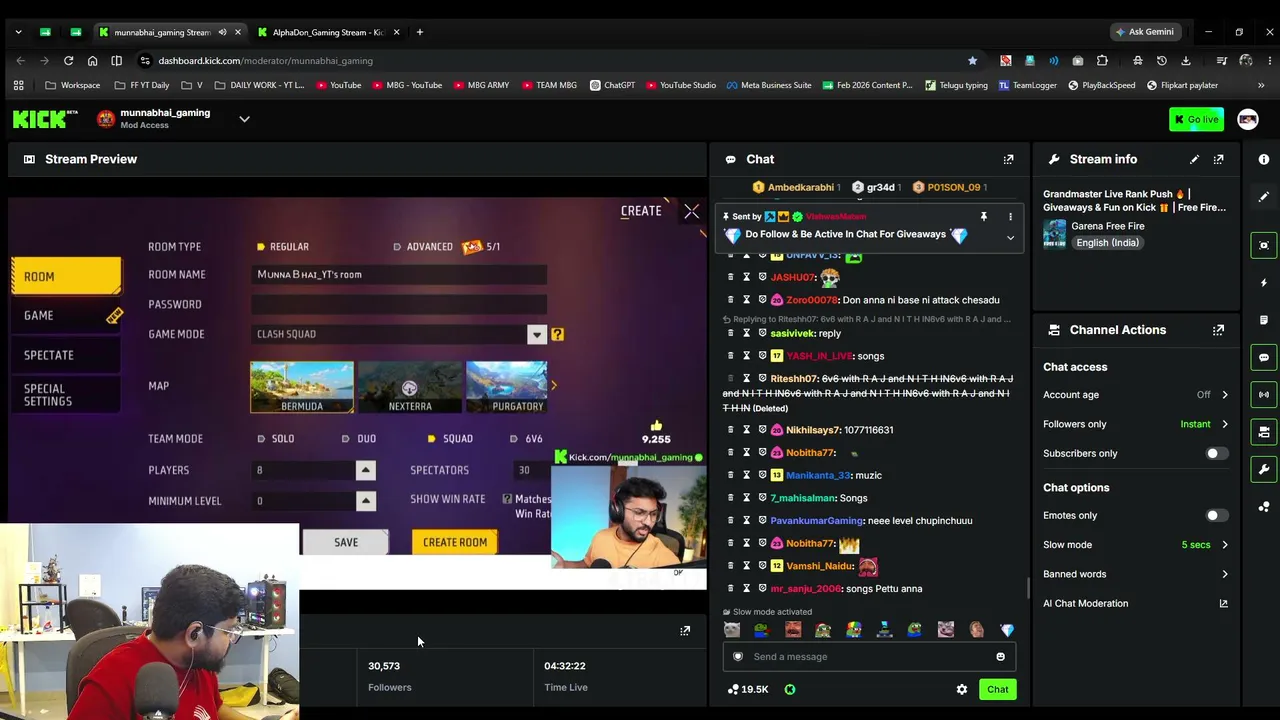
Task: Open the info icon in right sidebar
Action: click(1264, 159)
